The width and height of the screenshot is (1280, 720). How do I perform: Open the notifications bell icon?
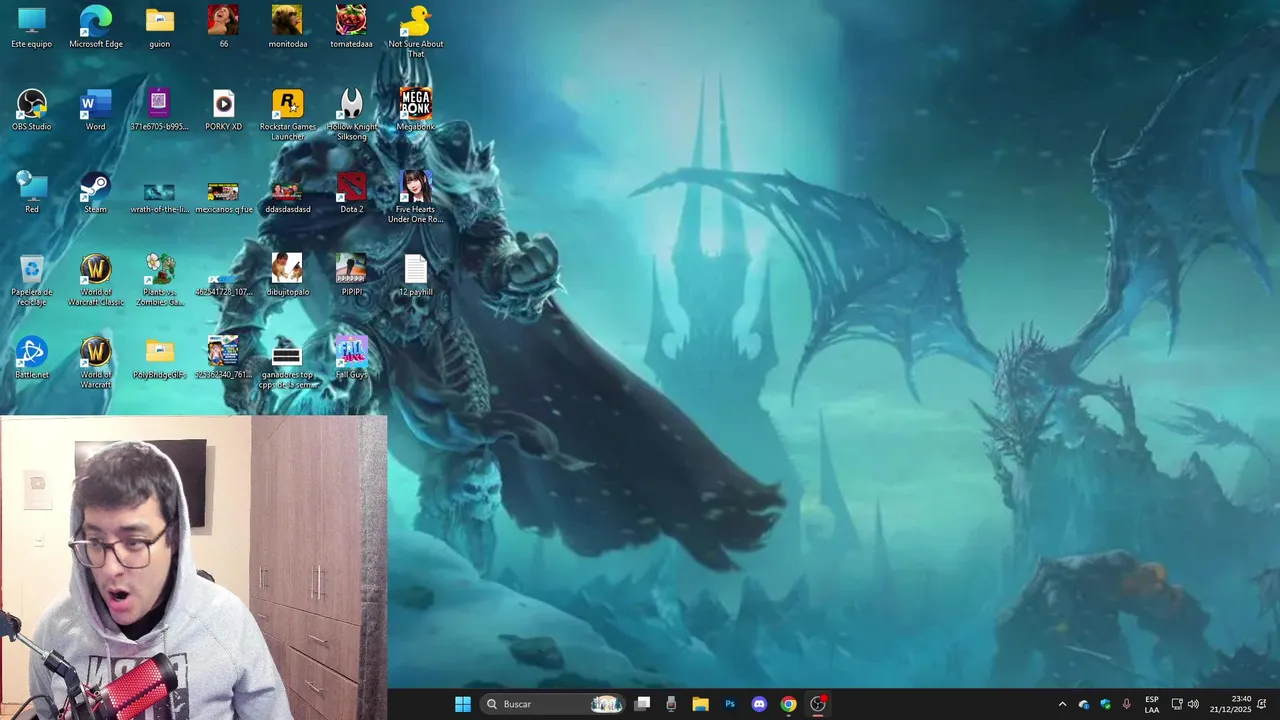(1262, 704)
